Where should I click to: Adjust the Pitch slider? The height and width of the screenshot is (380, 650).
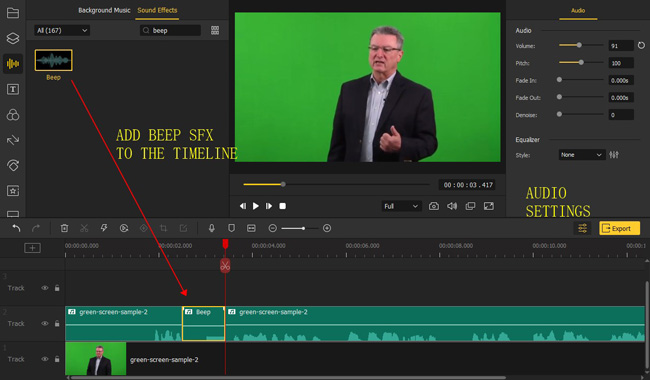(x=580, y=63)
